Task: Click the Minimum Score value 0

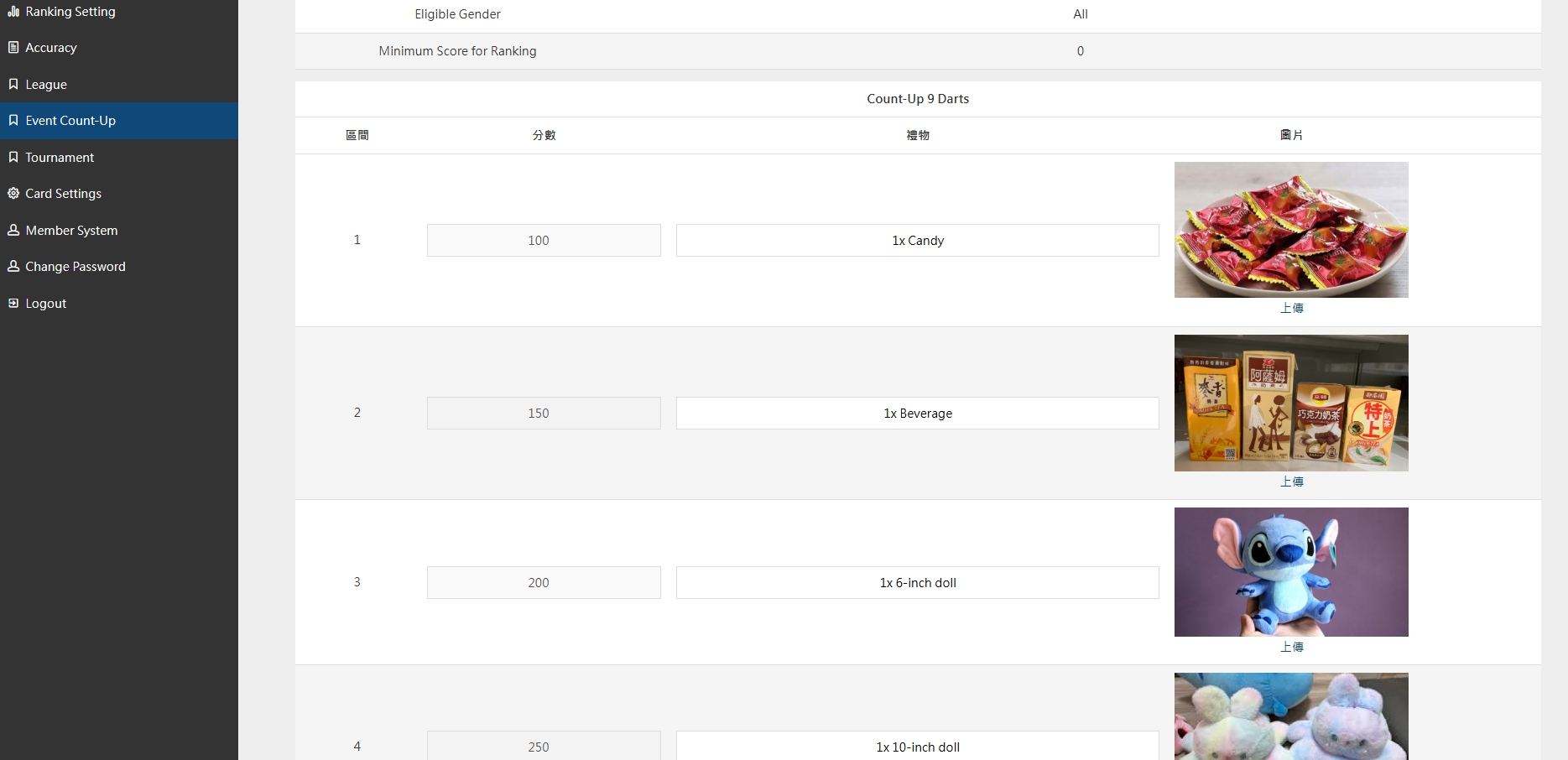Action: [x=1081, y=51]
